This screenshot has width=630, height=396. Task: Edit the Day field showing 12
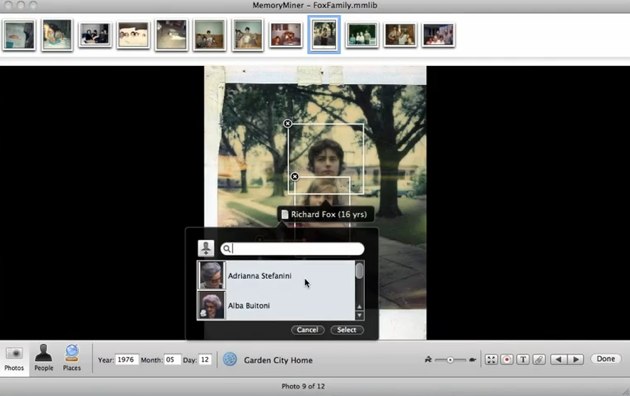coord(205,359)
